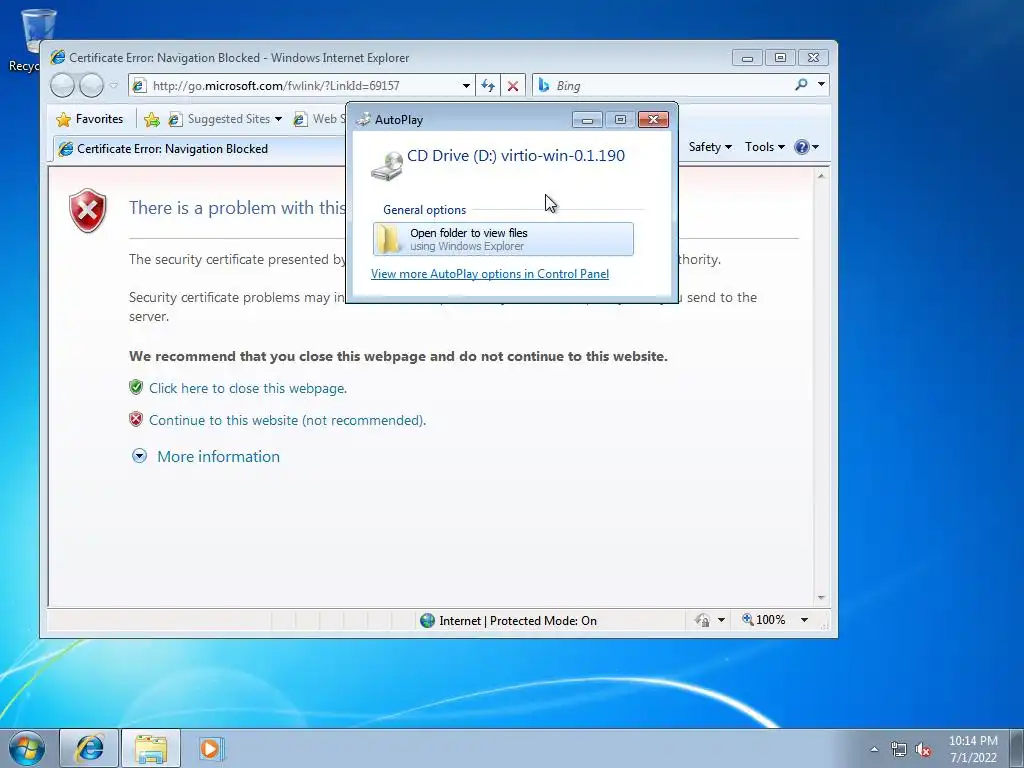
Task: Click the Continue to this website link
Action: coord(287,421)
